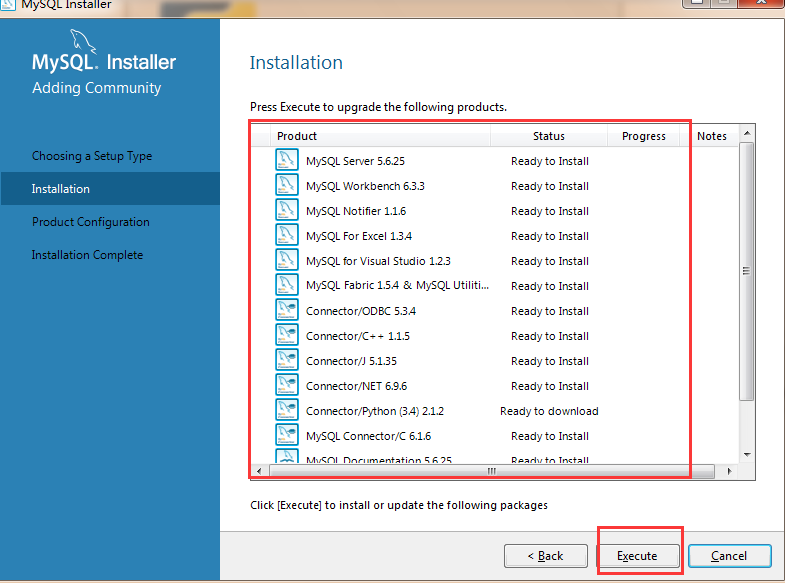This screenshot has width=785, height=583.
Task: Click the MySQL Notifier 1.1.6 product icon
Action: click(x=287, y=210)
